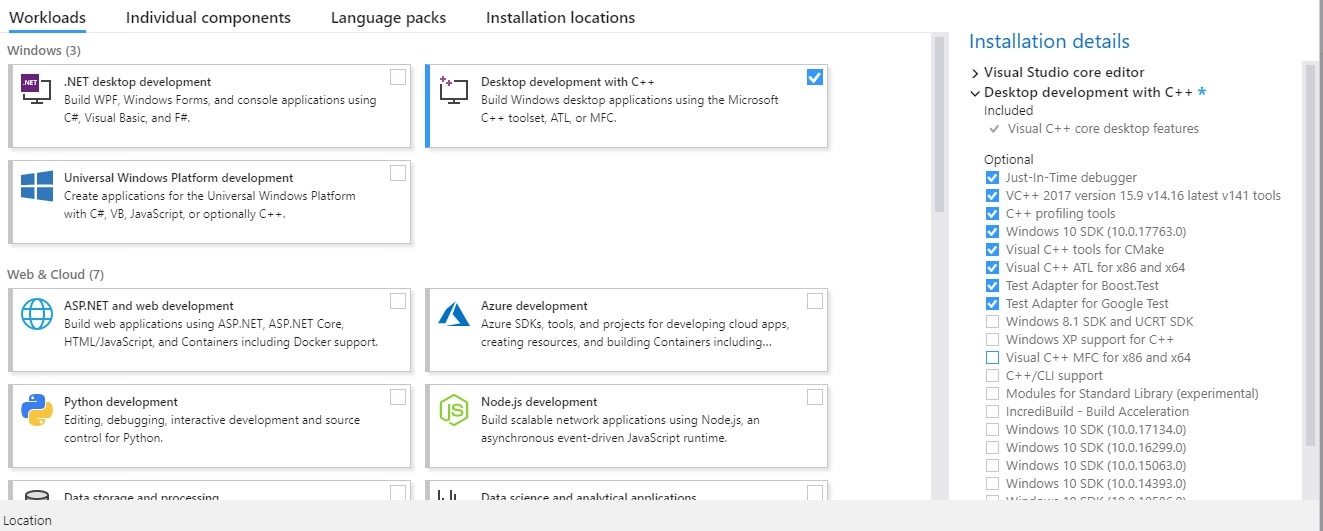The width and height of the screenshot is (1323, 531).
Task: Click the Universal Windows Platform logo icon
Action: 37,187
